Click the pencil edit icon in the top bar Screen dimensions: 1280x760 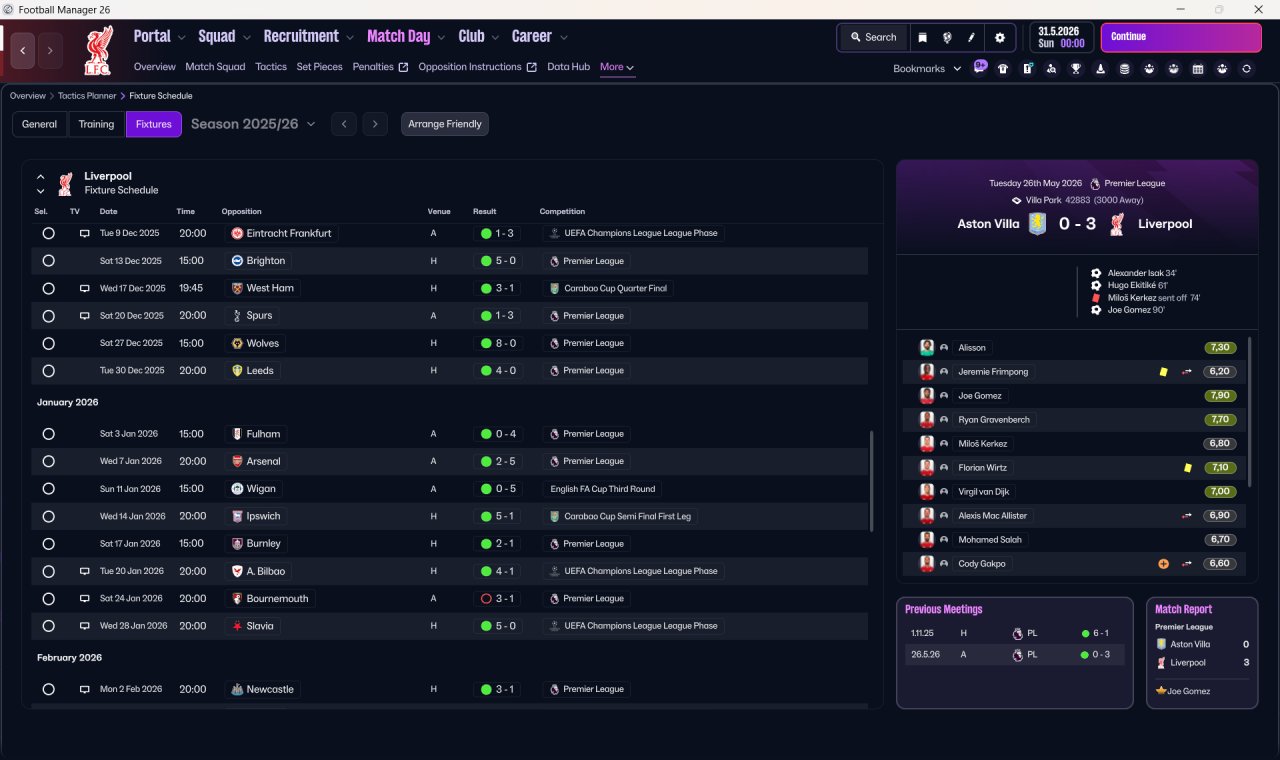click(x=971, y=37)
